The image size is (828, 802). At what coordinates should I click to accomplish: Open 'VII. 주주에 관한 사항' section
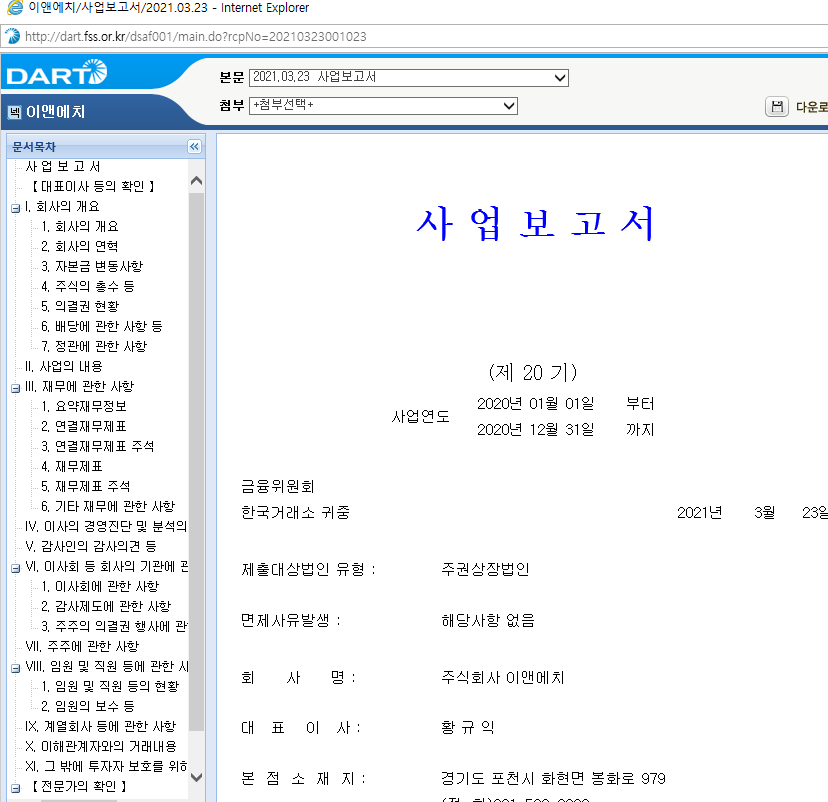(82, 647)
